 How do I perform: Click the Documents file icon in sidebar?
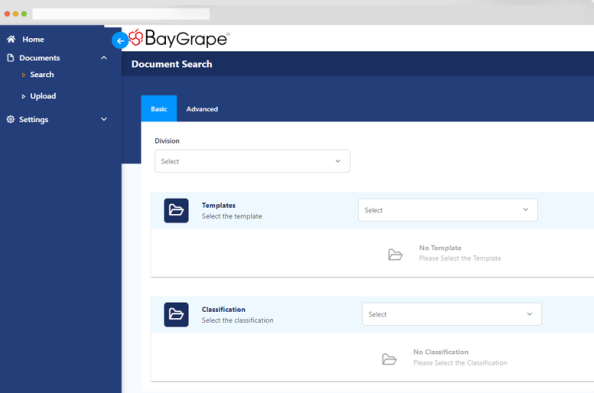(11, 58)
